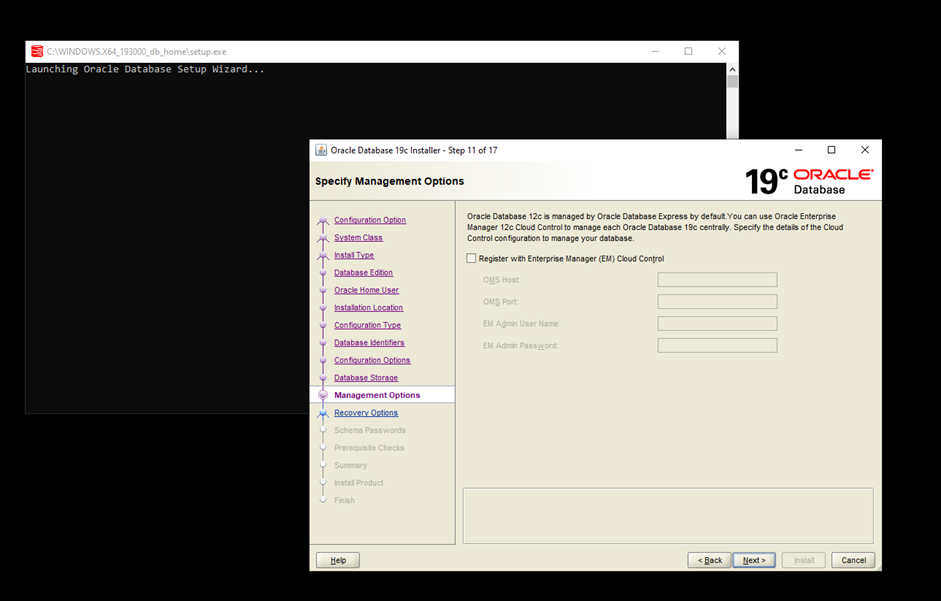This screenshot has width=941, height=601.
Task: Click the OMS Host input field
Action: [x=717, y=280]
